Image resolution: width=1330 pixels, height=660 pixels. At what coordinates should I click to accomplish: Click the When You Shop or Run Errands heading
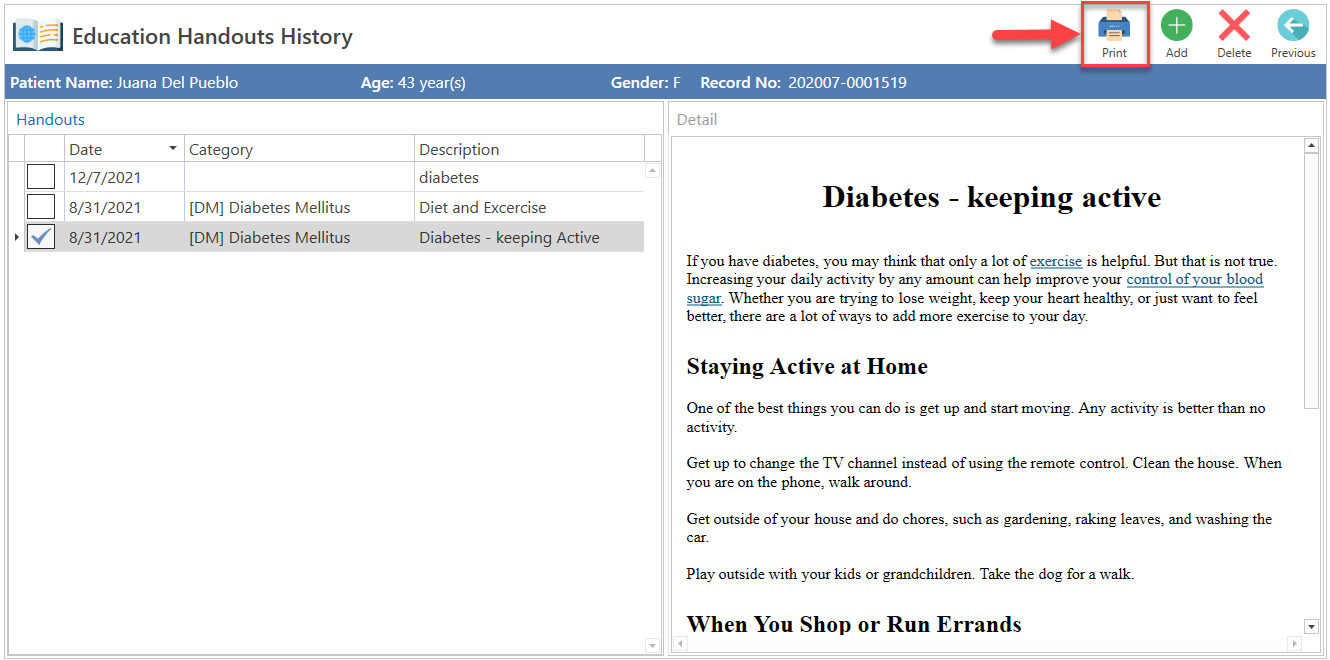pyautogui.click(x=854, y=624)
